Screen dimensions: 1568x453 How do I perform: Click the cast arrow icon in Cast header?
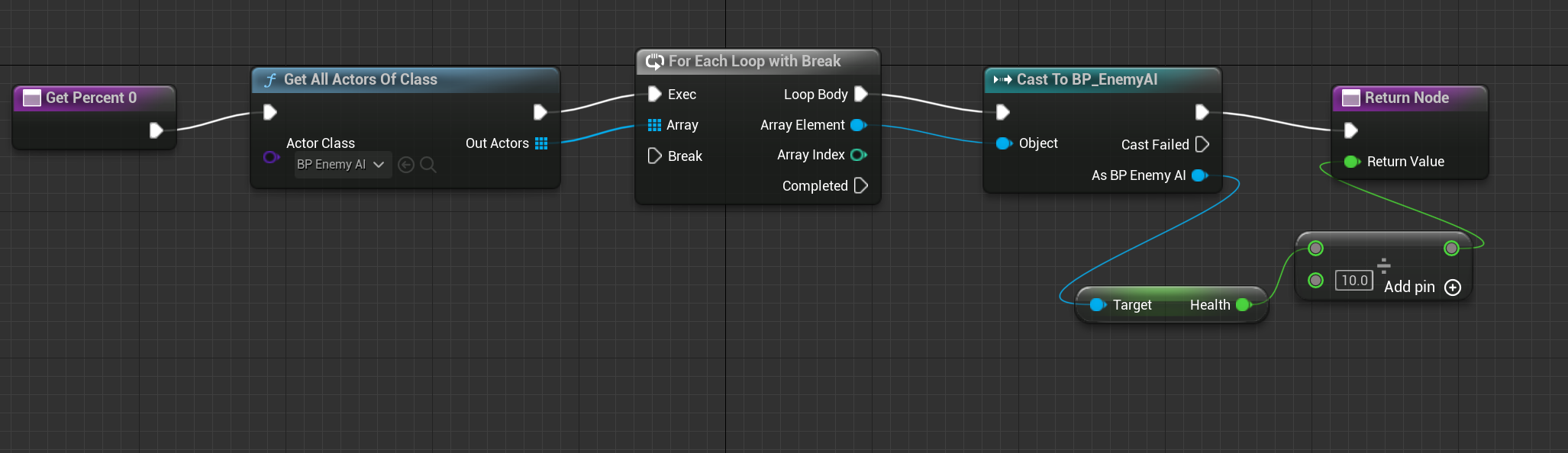[x=1002, y=79]
